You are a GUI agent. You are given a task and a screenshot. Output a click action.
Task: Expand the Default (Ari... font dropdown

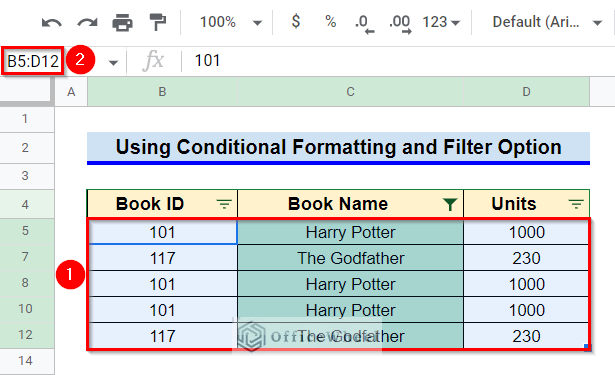pos(547,22)
